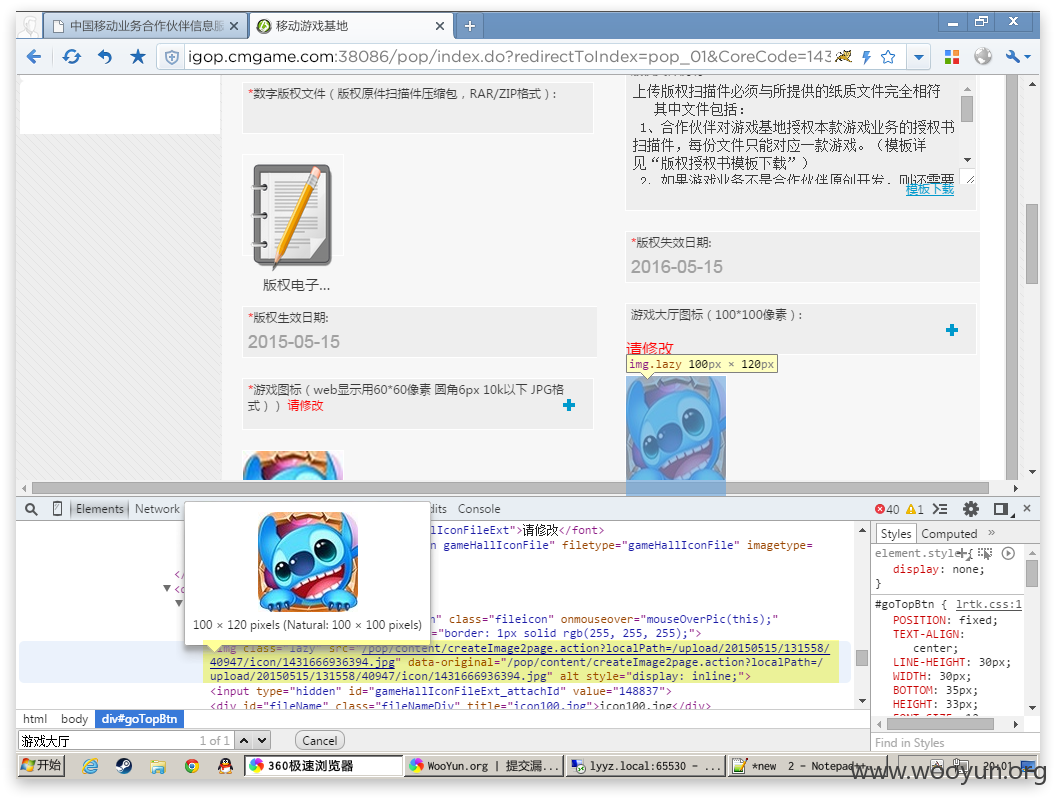Open the file explorer taskbar icon
This screenshot has height=800, width=1056.
[x=158, y=766]
